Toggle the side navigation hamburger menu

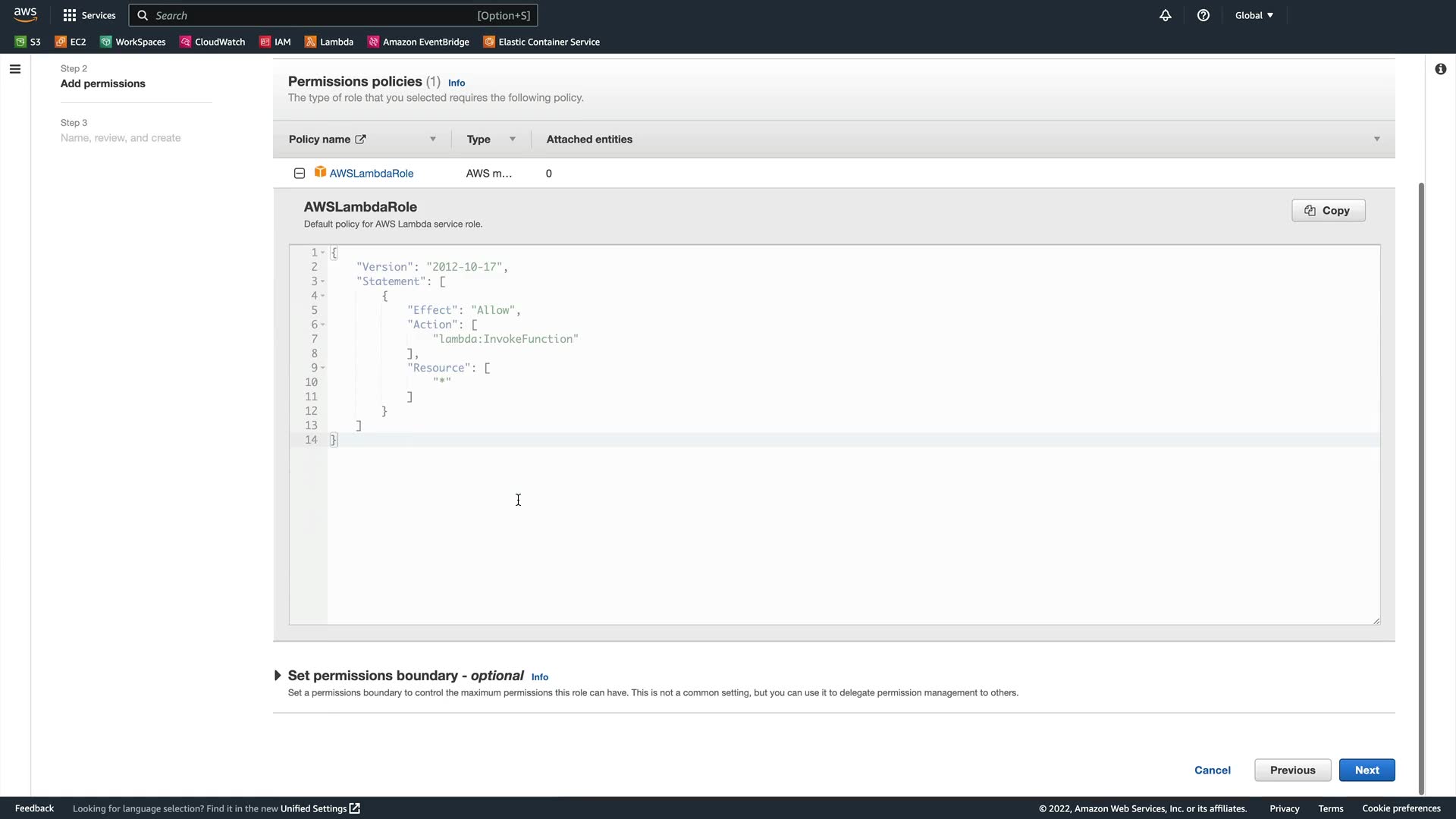(x=15, y=69)
